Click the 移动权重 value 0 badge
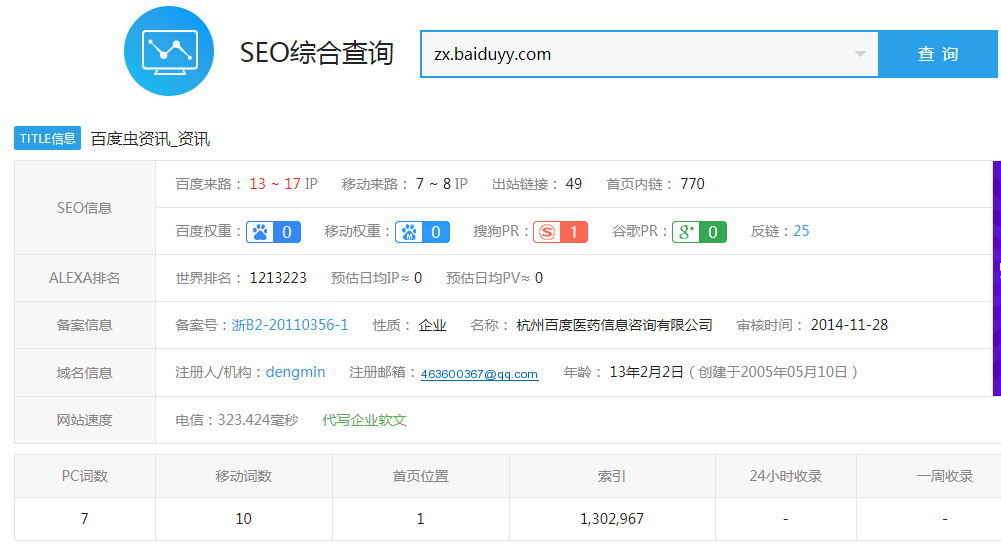Screen dimensions: 1001x549 (x=435, y=232)
